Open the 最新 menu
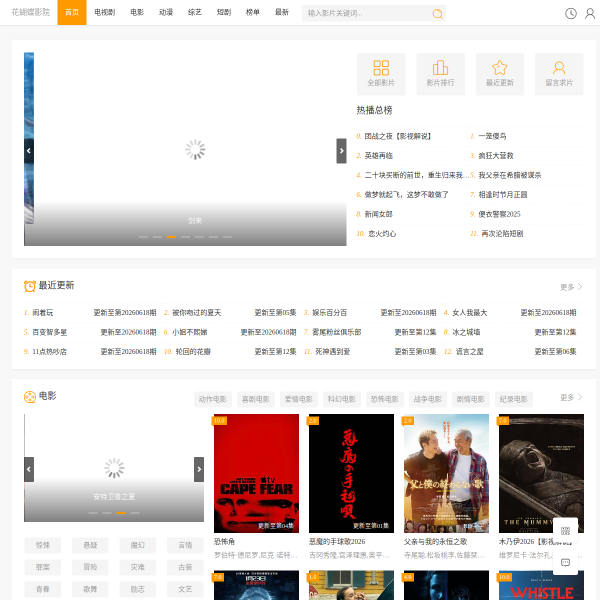 282,12
